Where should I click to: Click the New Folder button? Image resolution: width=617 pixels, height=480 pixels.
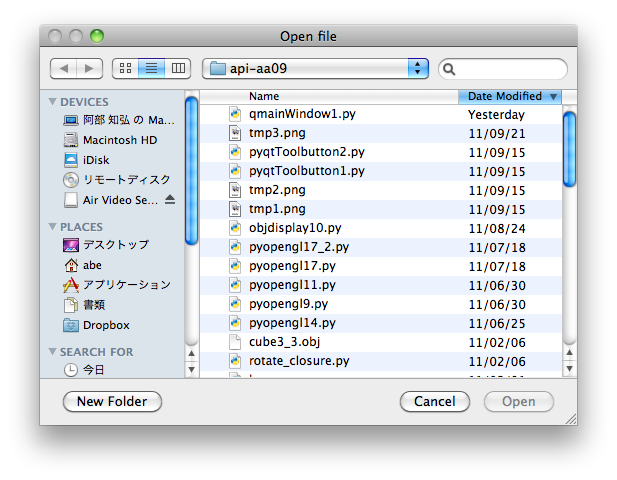[112, 401]
